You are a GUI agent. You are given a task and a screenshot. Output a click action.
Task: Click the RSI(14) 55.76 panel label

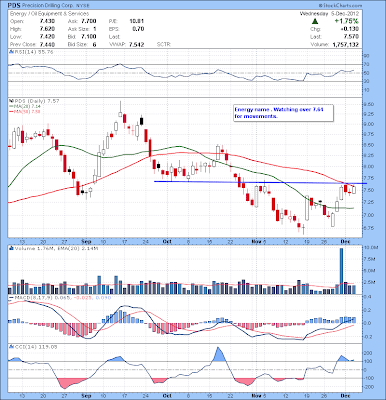click(33, 52)
